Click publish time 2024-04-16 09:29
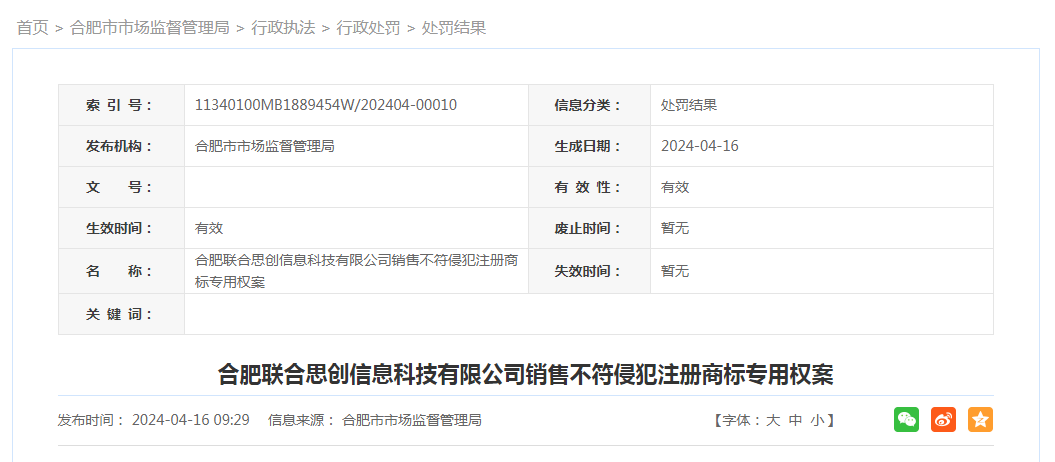The image size is (1055, 462). coord(190,420)
